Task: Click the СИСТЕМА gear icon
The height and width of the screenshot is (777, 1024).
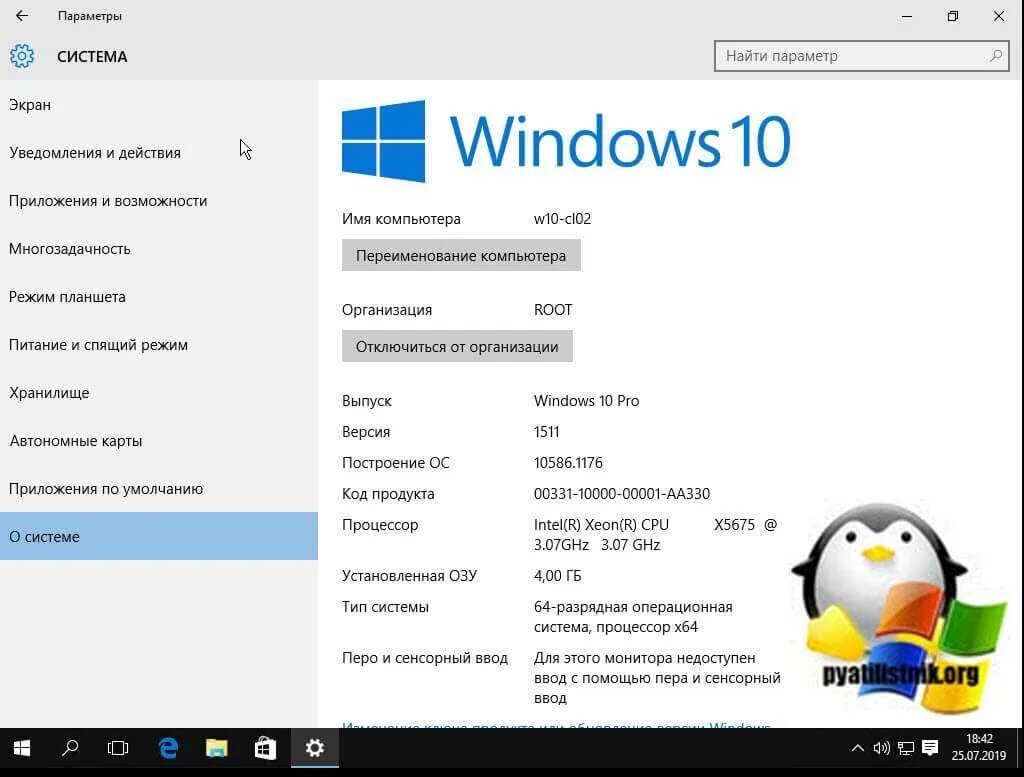Action: coord(22,56)
